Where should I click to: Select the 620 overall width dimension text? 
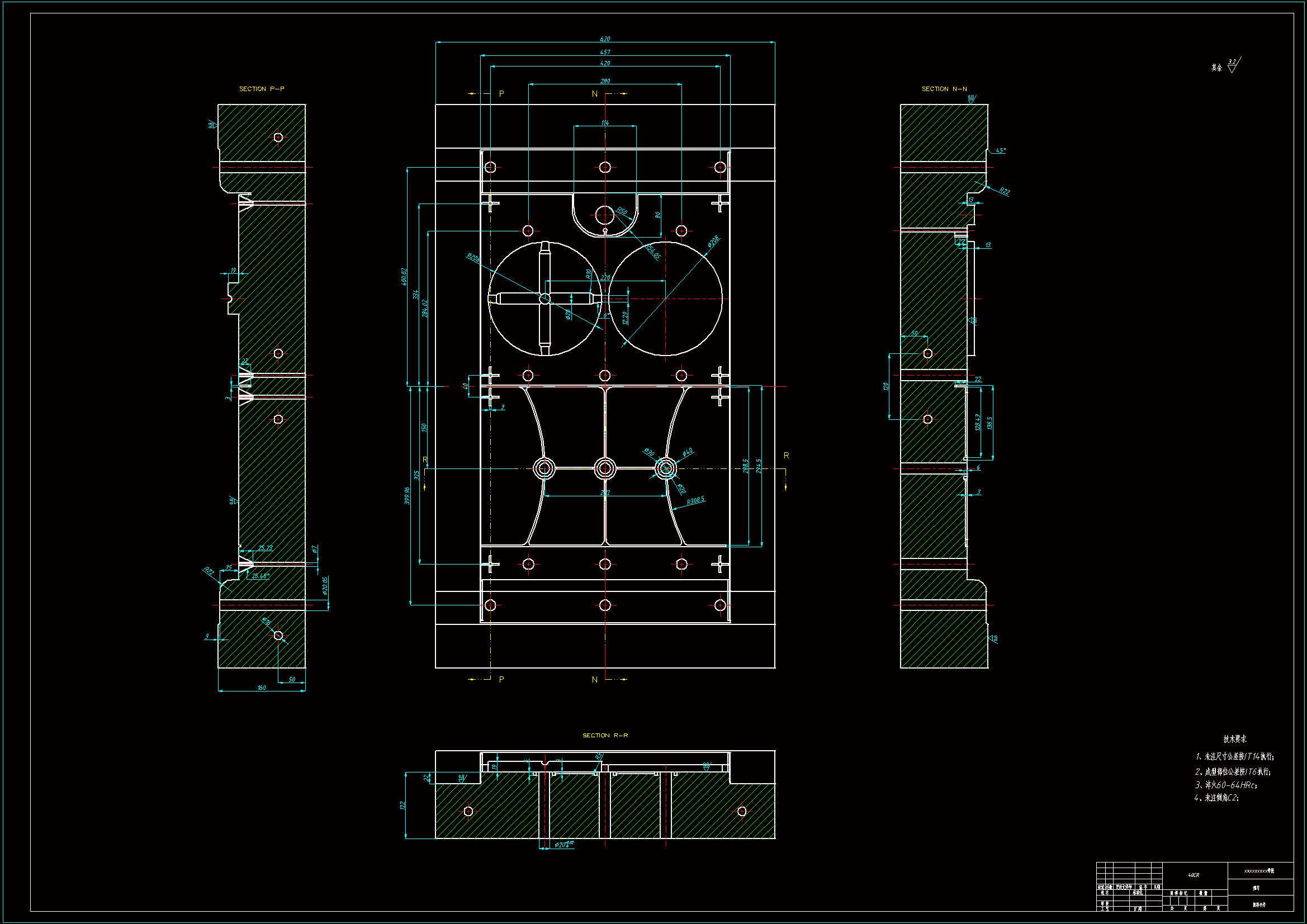(x=604, y=39)
